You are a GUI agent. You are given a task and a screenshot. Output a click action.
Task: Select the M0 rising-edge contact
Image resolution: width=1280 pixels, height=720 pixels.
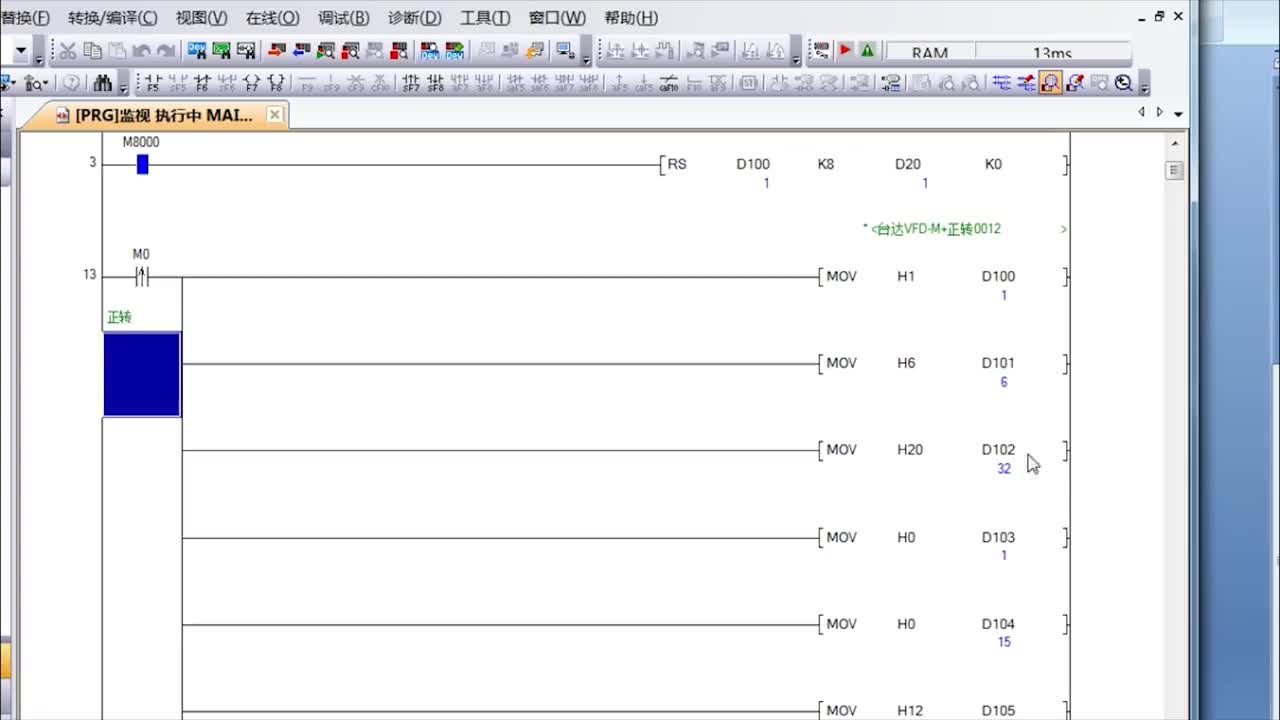141,277
